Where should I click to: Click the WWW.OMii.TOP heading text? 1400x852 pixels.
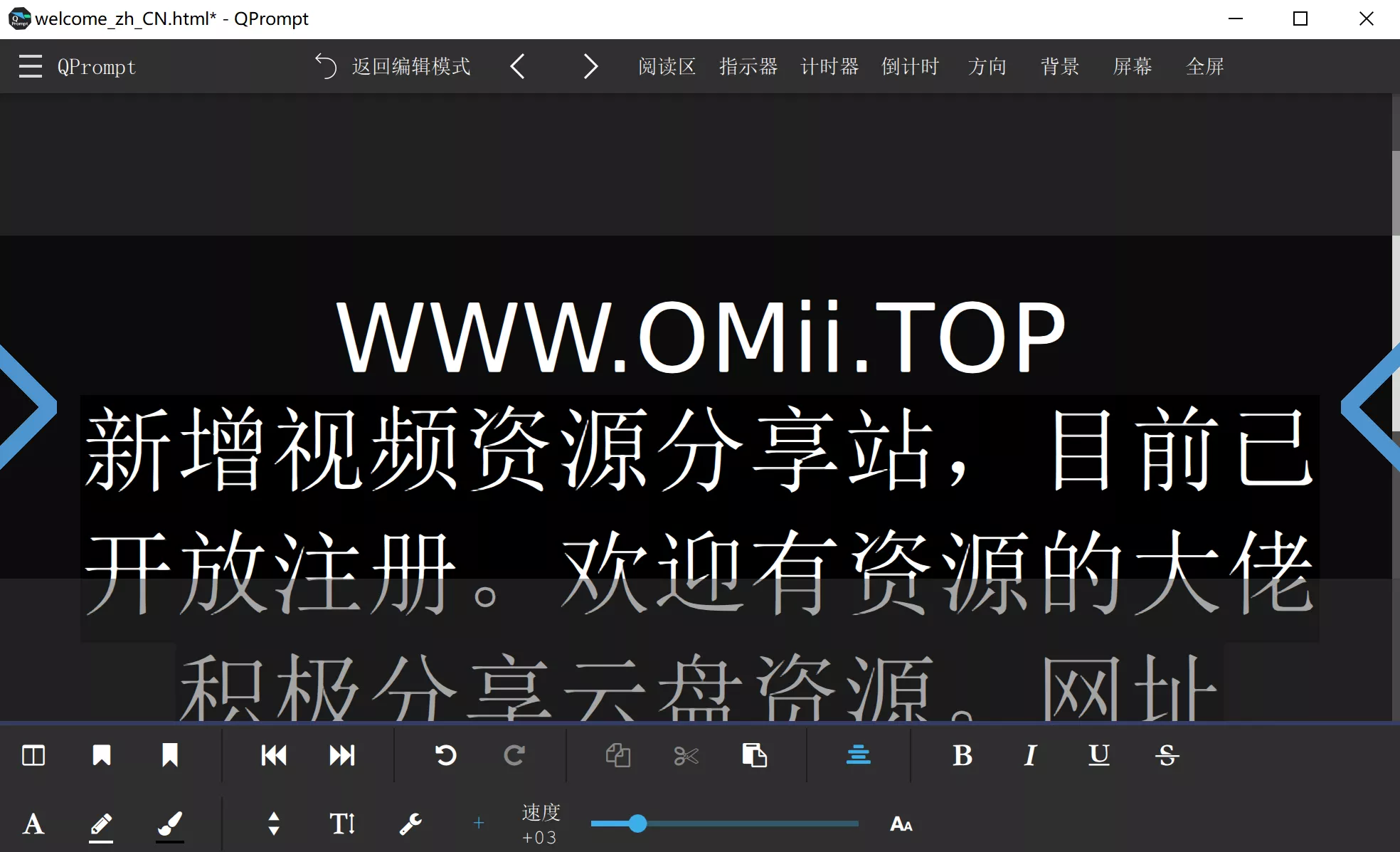701,336
